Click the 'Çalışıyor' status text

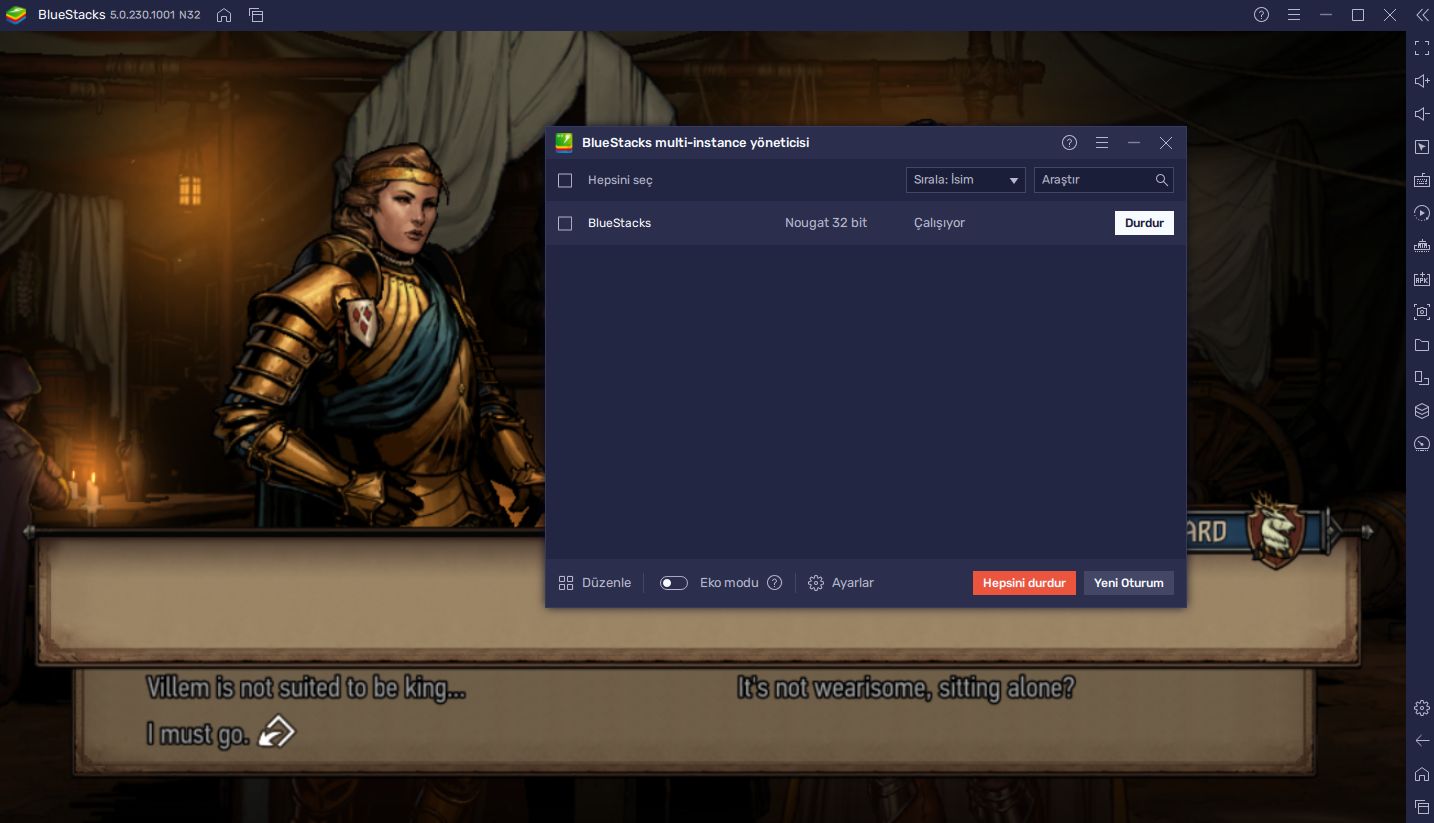tap(939, 223)
